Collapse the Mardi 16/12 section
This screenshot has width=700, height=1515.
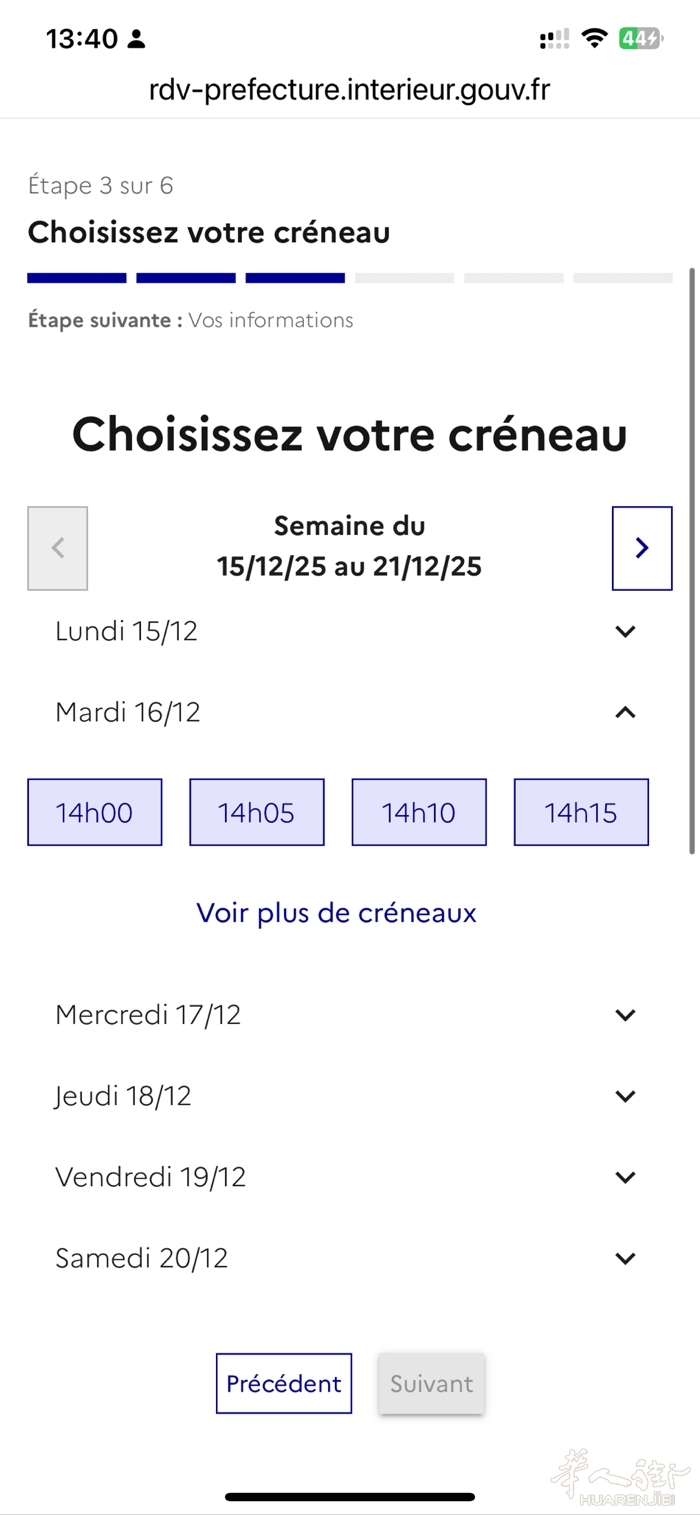625,712
